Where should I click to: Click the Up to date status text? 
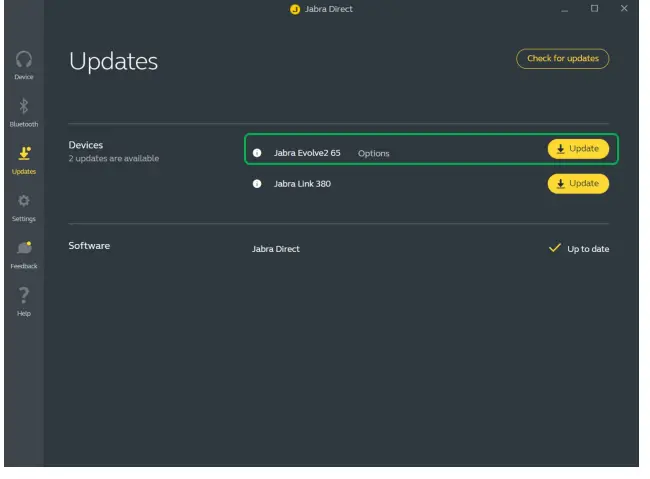click(588, 249)
